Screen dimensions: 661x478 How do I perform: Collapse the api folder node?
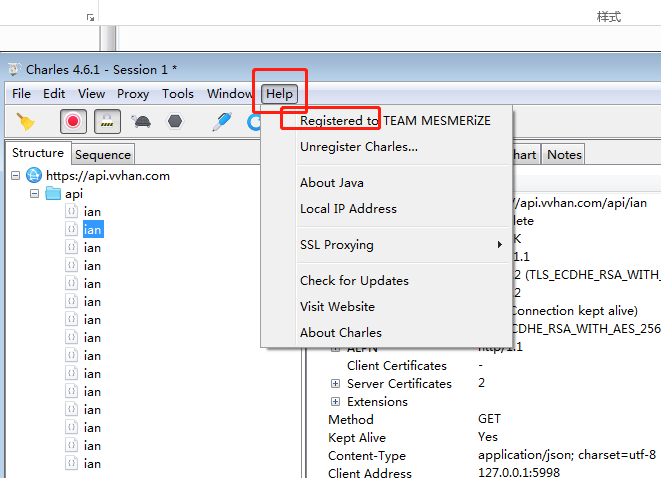(35, 193)
